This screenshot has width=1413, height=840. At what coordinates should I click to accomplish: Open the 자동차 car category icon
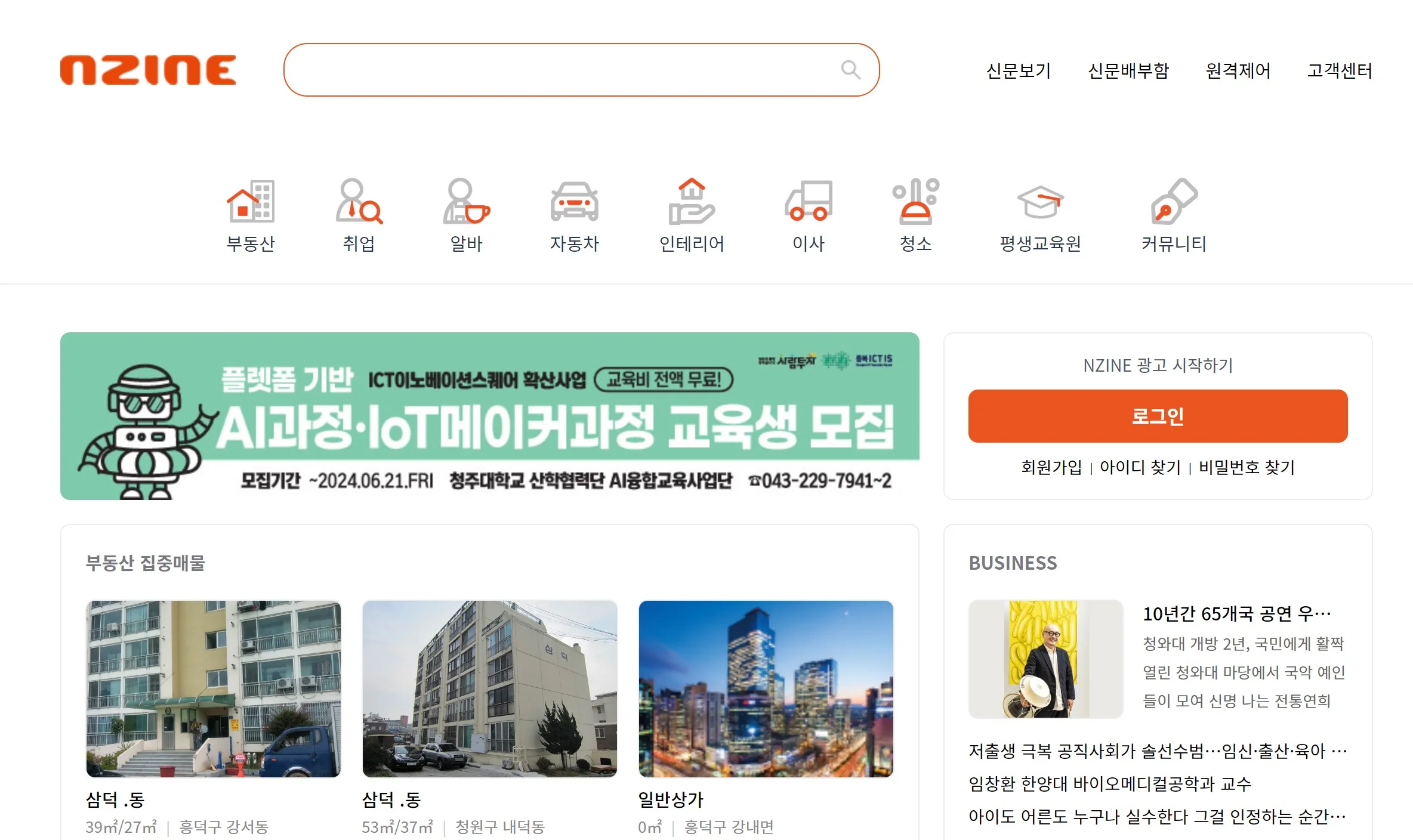[x=574, y=202]
